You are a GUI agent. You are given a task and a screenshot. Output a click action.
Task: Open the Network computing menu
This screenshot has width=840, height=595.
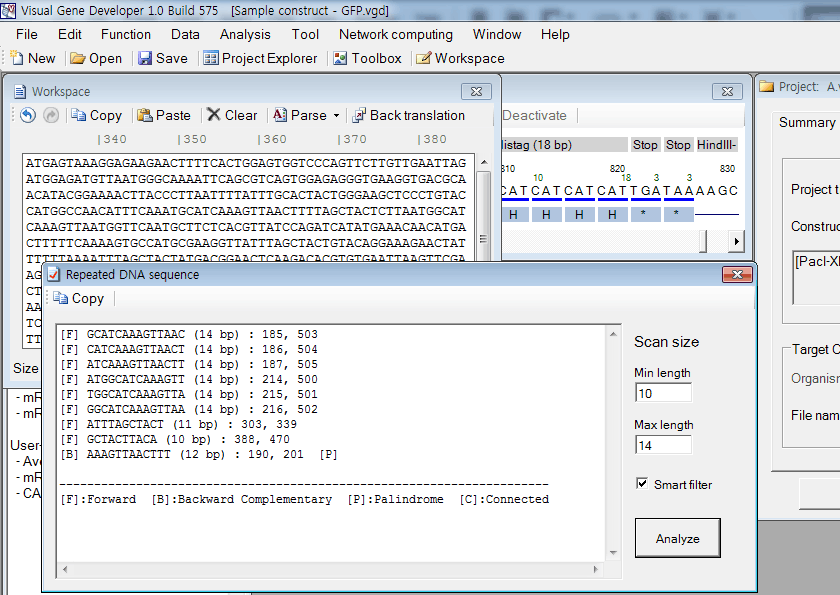coord(395,34)
